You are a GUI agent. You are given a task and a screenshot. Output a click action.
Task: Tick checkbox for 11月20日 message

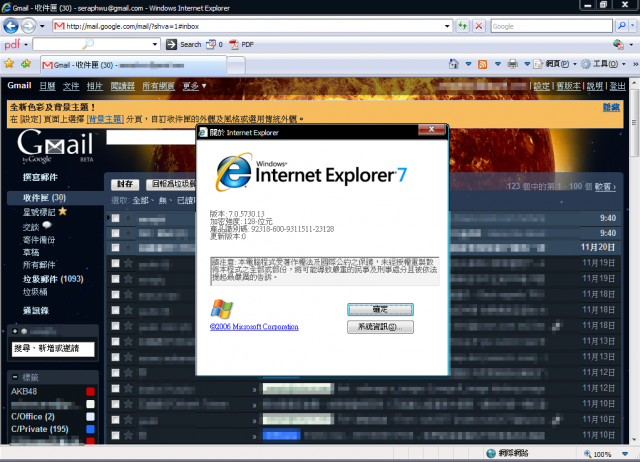(116, 248)
